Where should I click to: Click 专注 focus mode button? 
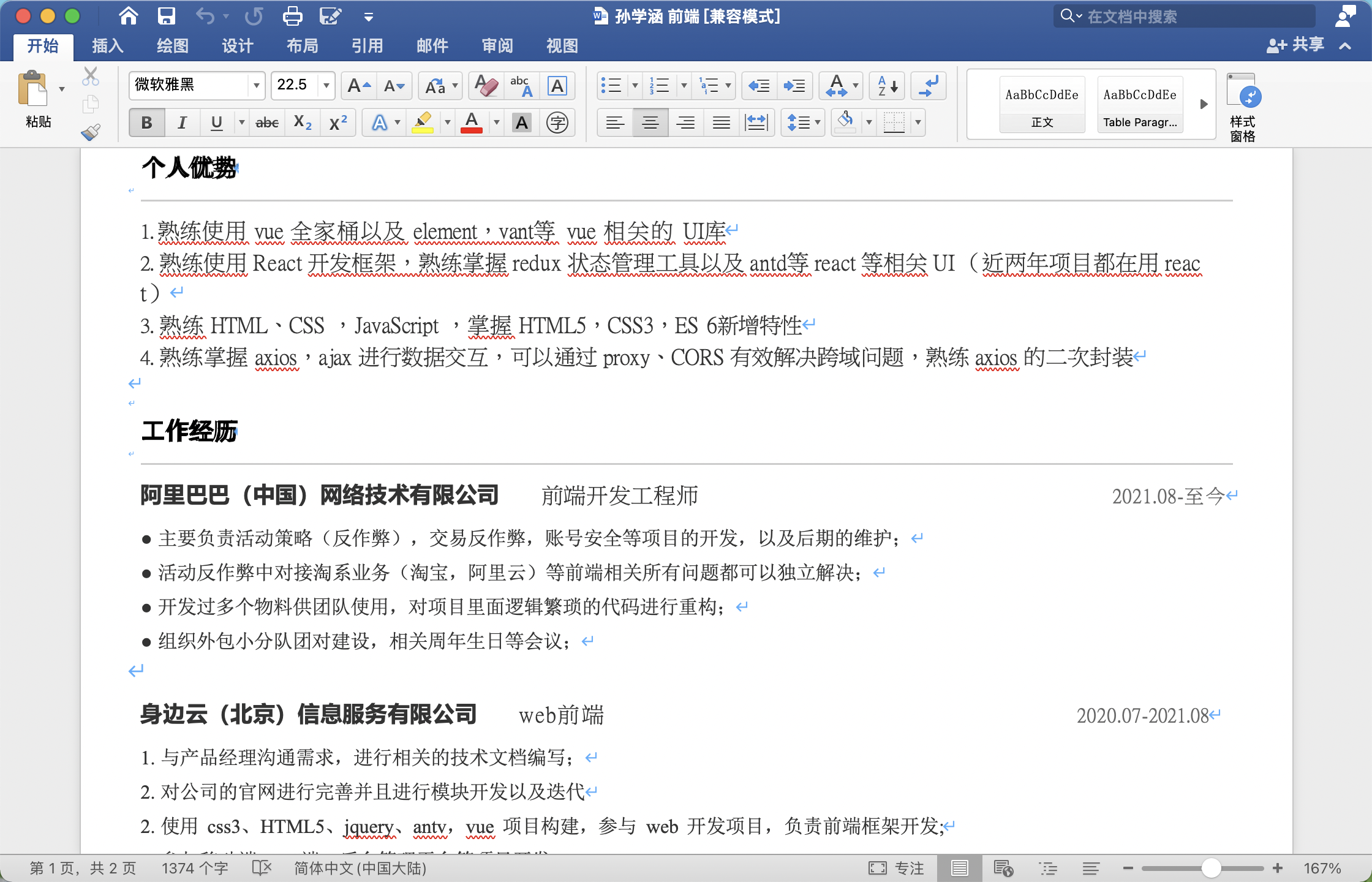(896, 868)
